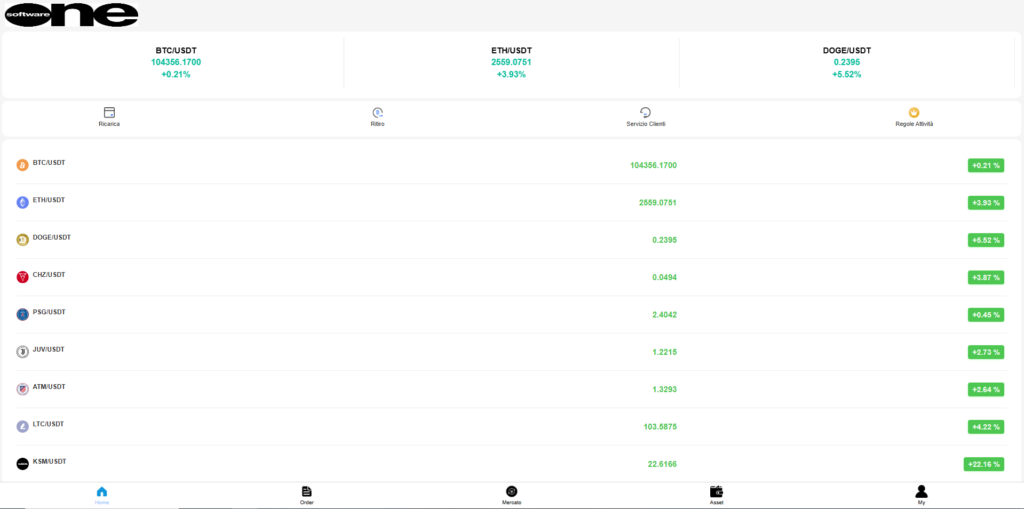Click the list price 104356.1700
The image size is (1024, 509).
[653, 165]
